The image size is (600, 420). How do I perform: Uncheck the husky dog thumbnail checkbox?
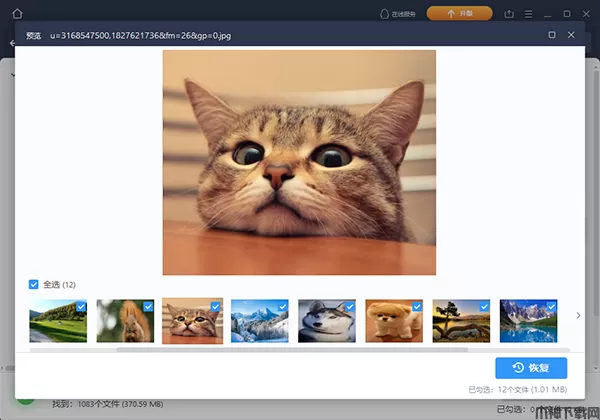[350, 306]
